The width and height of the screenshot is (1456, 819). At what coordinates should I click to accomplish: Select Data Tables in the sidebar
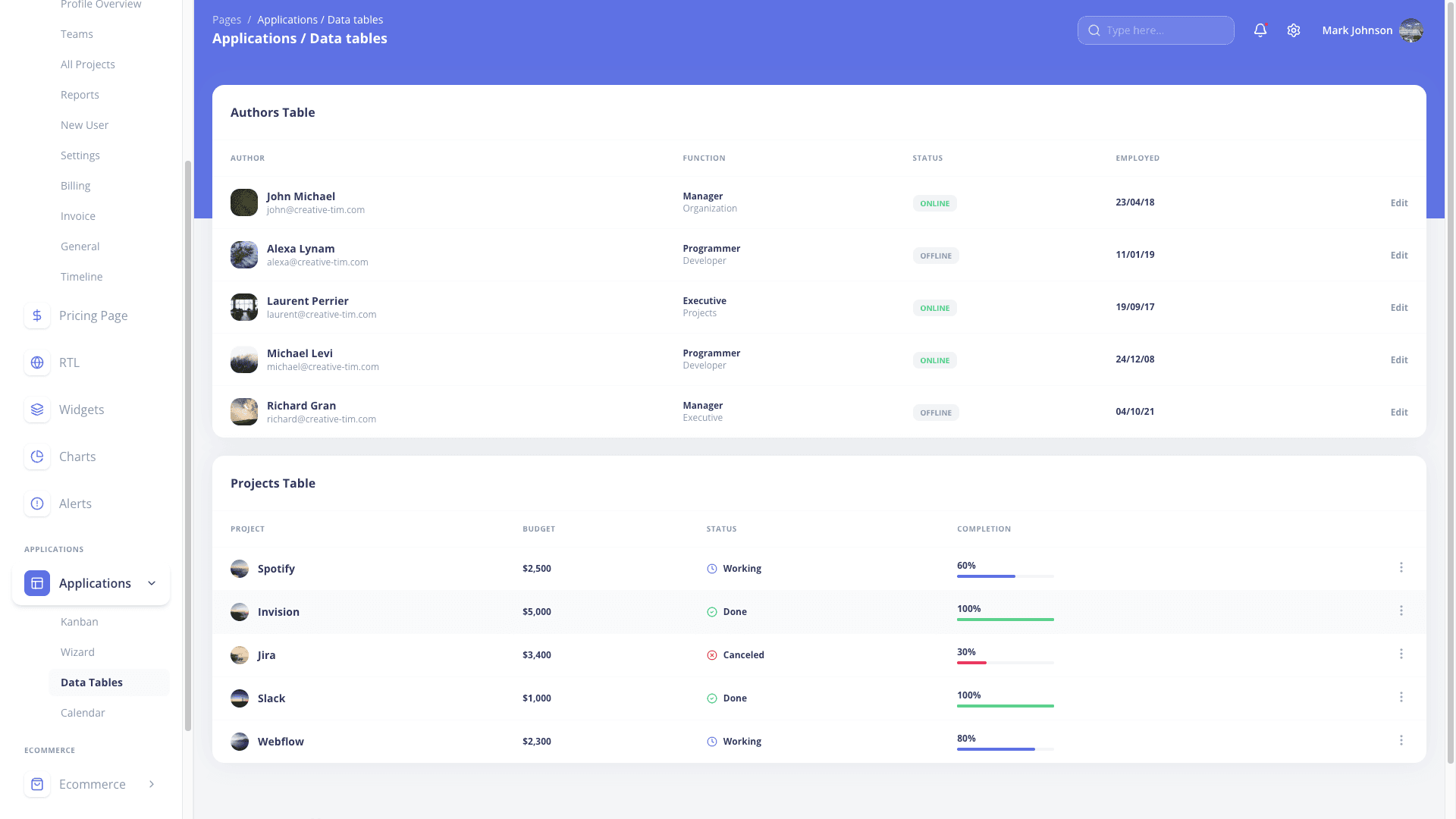tap(91, 682)
